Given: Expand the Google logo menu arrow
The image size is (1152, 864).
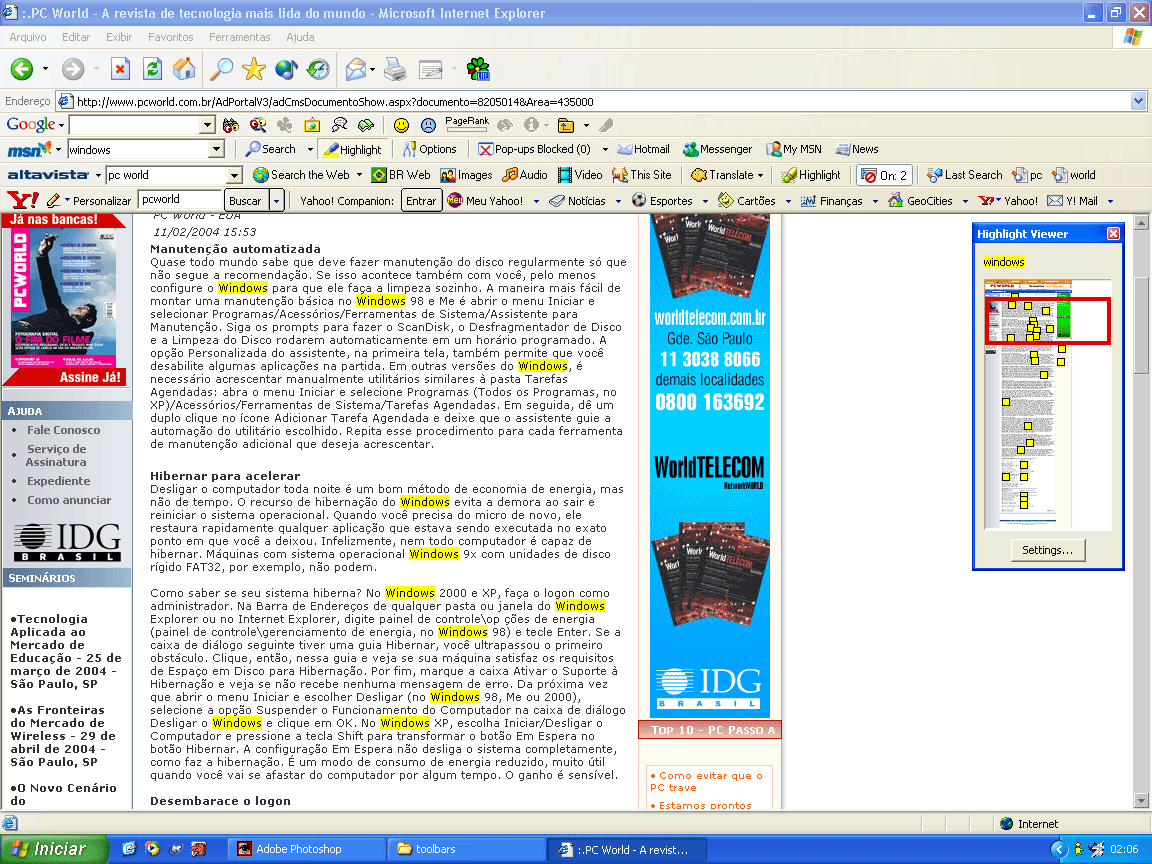Looking at the screenshot, I should click(61, 126).
